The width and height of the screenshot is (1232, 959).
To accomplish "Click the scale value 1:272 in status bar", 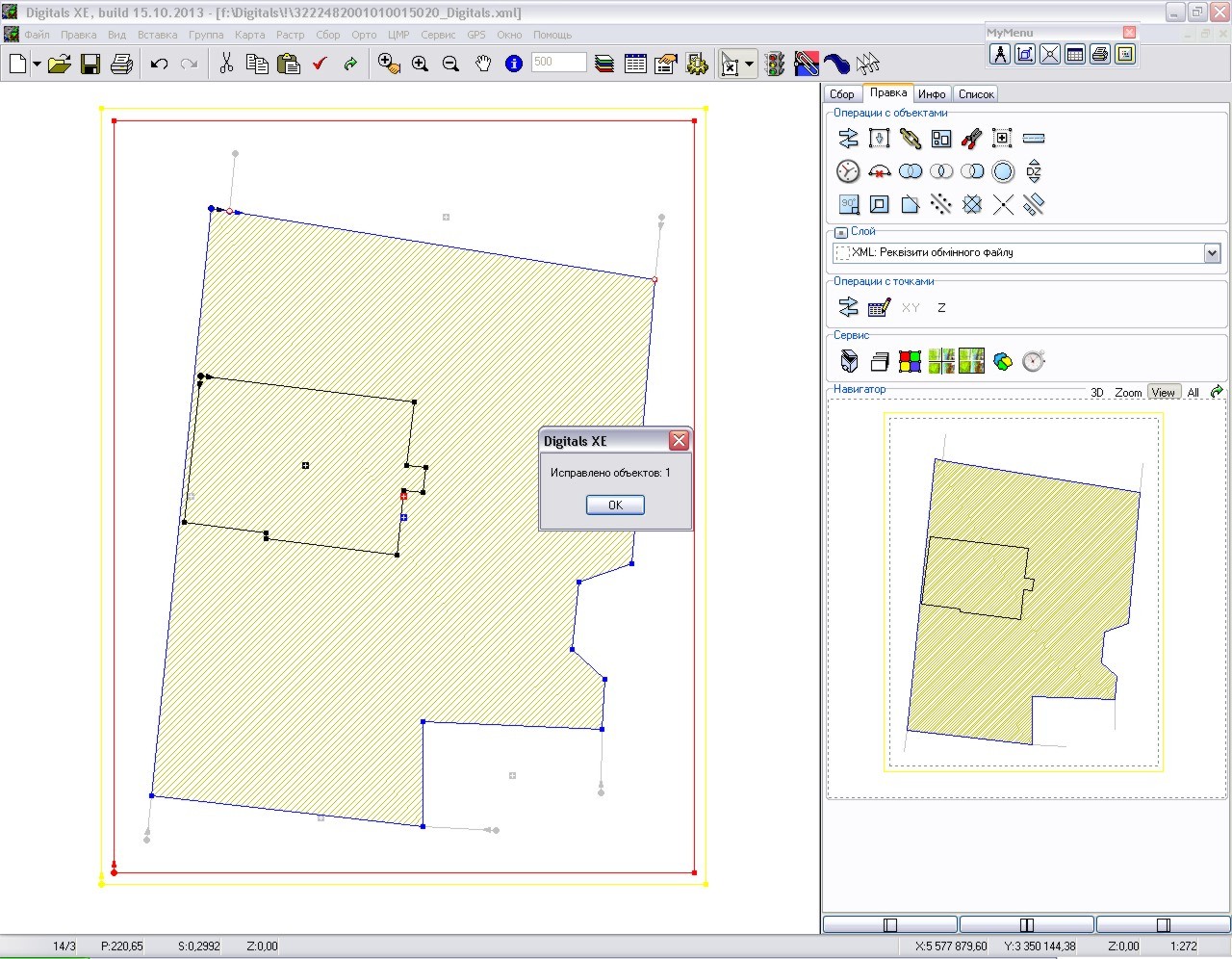I will tap(1183, 946).
